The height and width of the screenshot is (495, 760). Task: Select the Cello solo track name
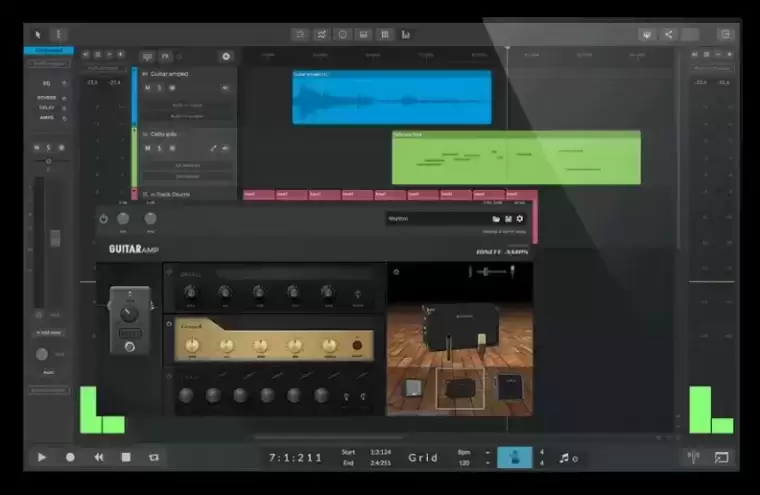coord(163,134)
